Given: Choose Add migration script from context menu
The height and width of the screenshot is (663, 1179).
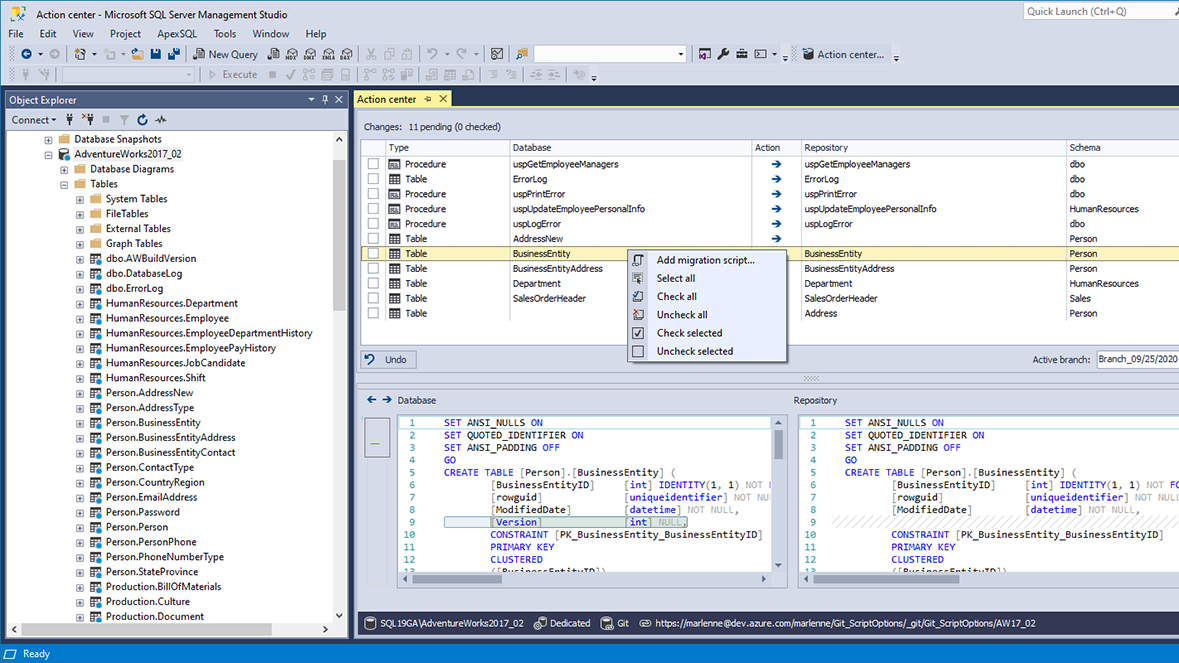Looking at the screenshot, I should (705, 260).
